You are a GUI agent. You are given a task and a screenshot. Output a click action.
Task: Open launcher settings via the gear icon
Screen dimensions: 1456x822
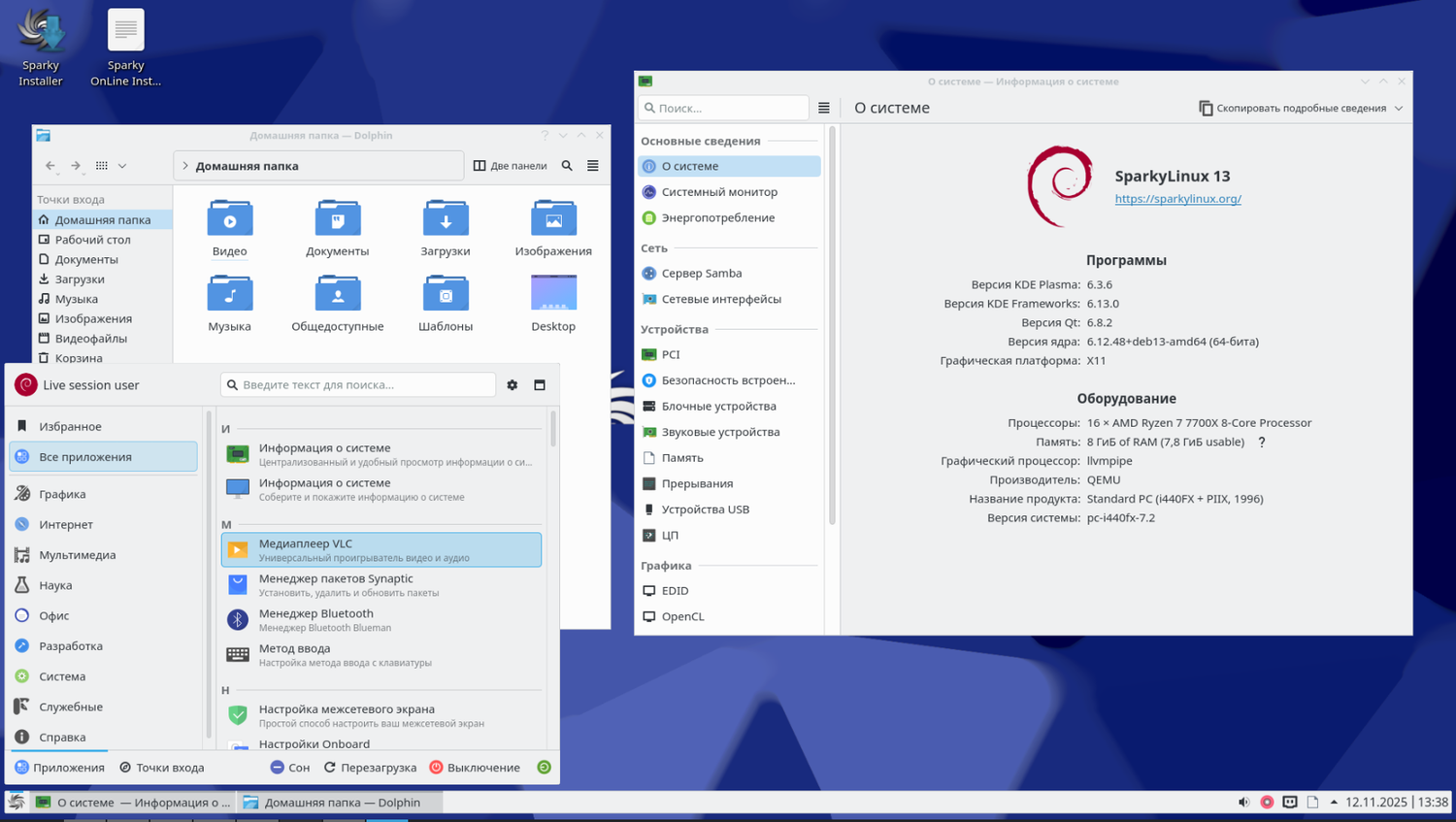click(x=513, y=385)
